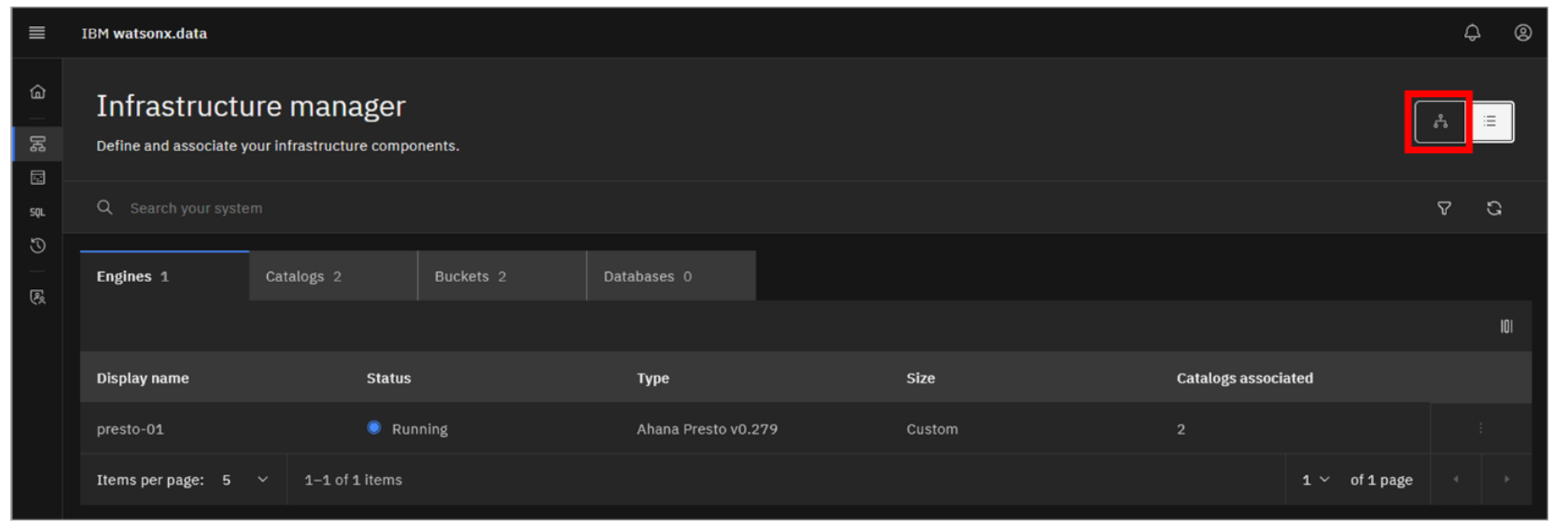Open Access control sidebar icon

(37, 297)
